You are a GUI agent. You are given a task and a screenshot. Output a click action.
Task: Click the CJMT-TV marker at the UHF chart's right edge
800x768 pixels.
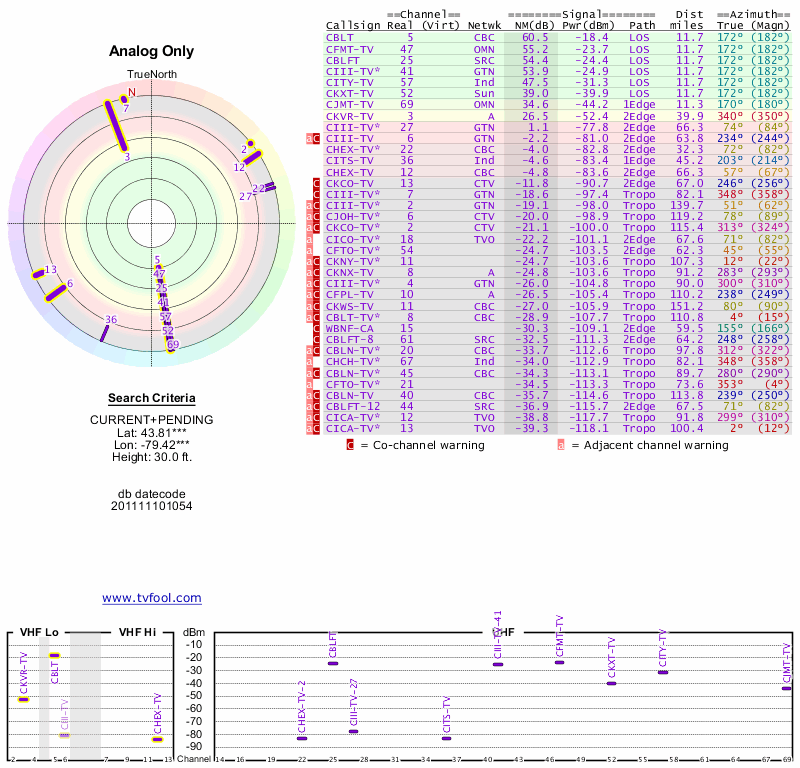click(x=787, y=688)
